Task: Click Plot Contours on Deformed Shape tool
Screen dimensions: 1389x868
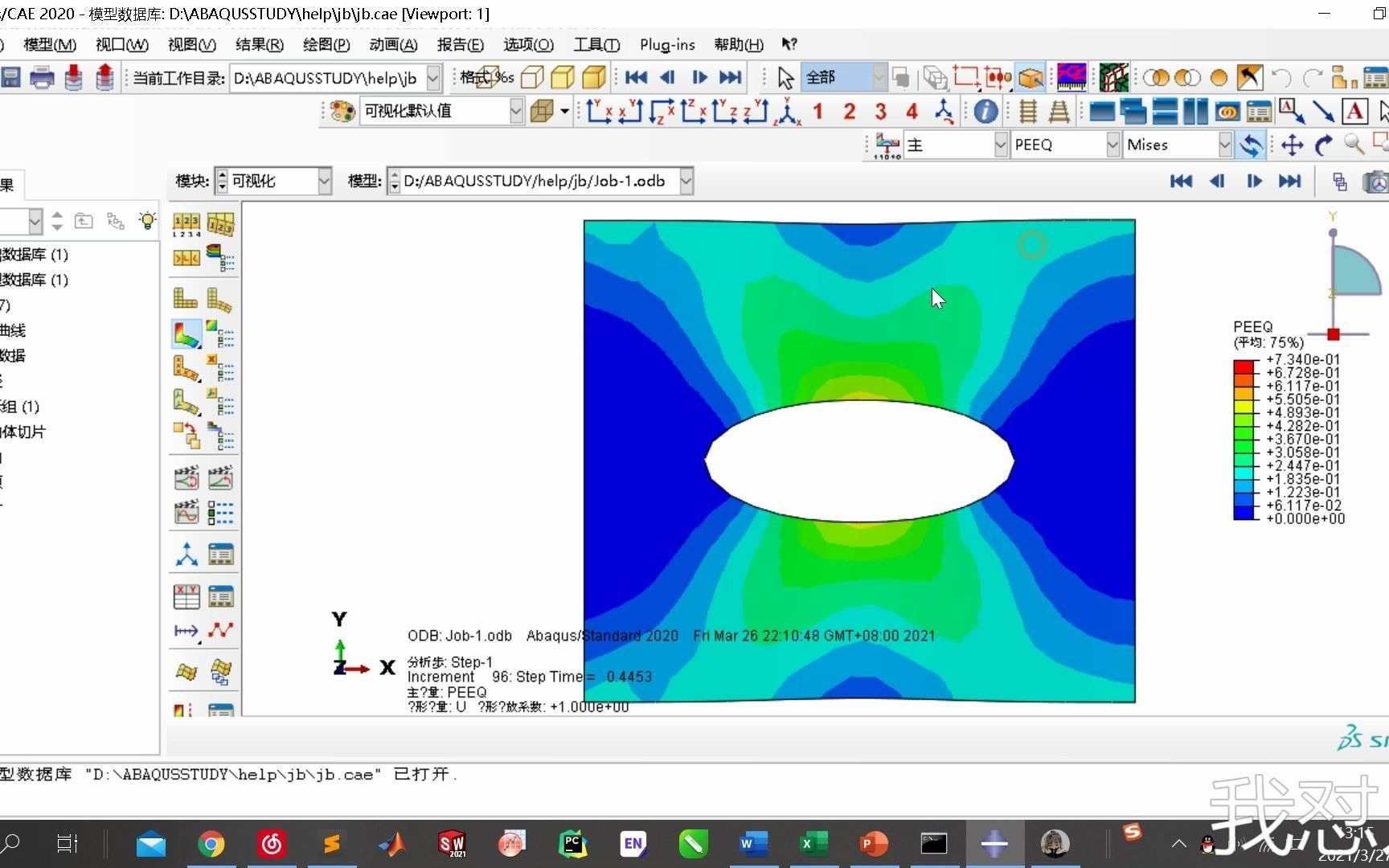Action: click(x=186, y=334)
